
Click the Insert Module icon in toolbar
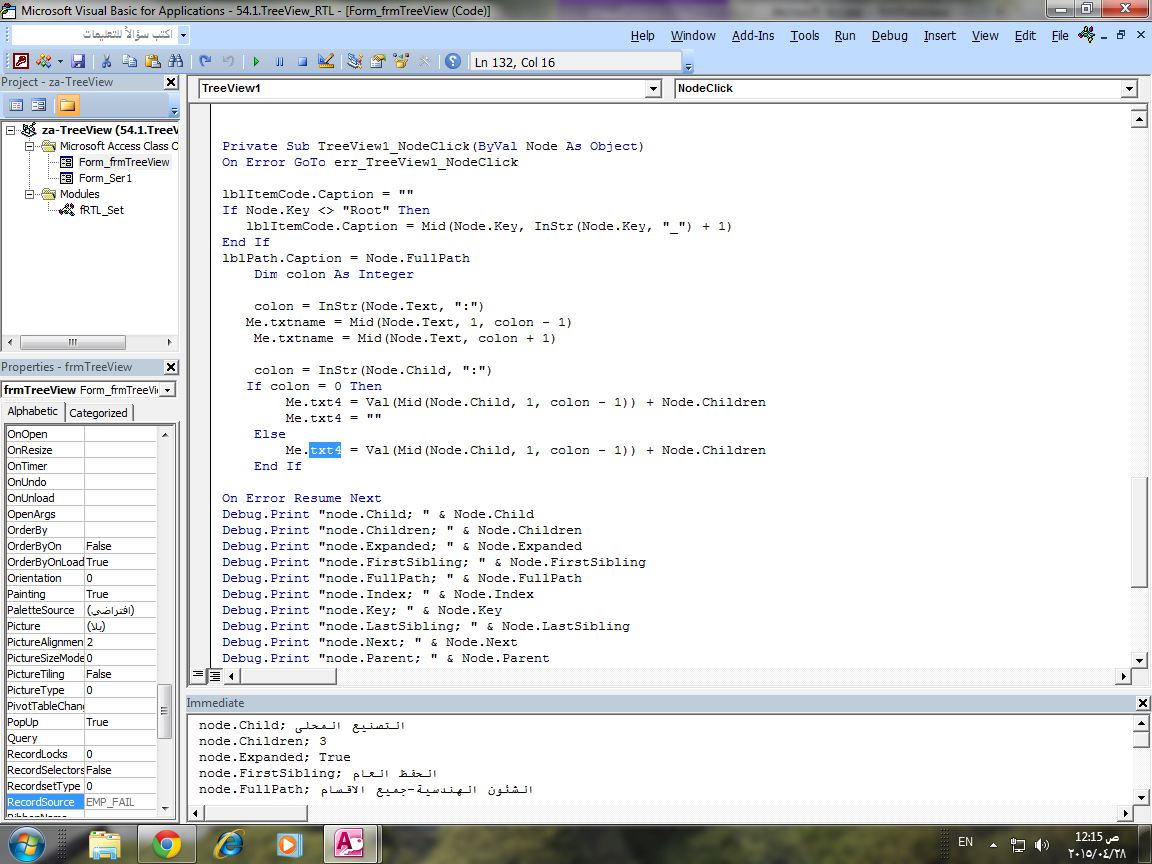(x=44, y=61)
